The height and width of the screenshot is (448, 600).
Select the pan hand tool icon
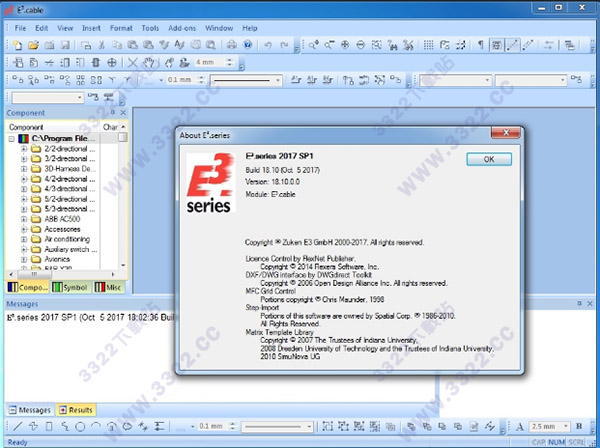pos(149,62)
